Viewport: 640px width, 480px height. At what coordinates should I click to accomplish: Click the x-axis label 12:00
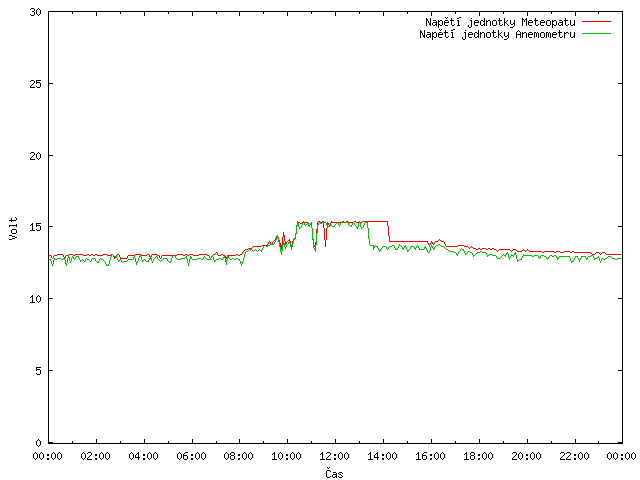pos(334,456)
